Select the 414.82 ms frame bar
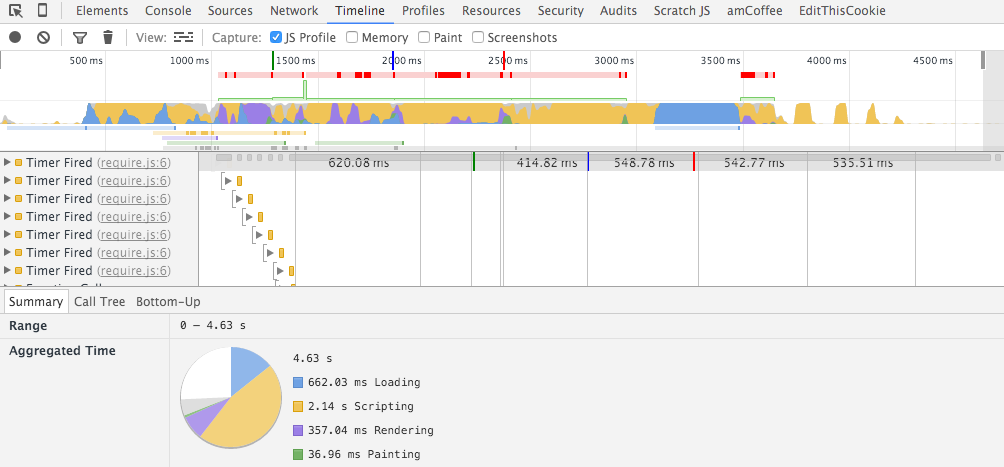 click(x=546, y=163)
